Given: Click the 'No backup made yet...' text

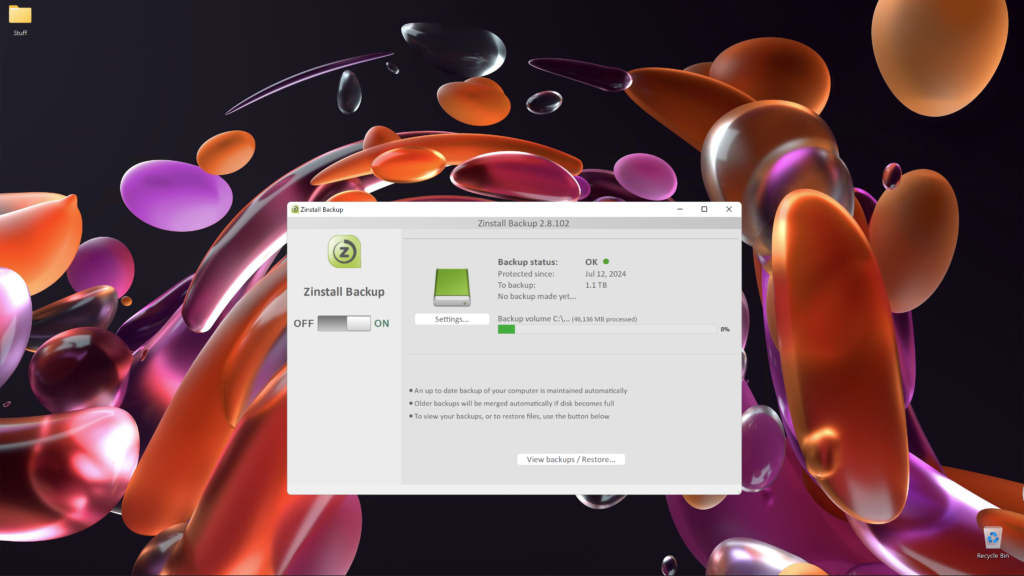Looking at the screenshot, I should [x=537, y=296].
